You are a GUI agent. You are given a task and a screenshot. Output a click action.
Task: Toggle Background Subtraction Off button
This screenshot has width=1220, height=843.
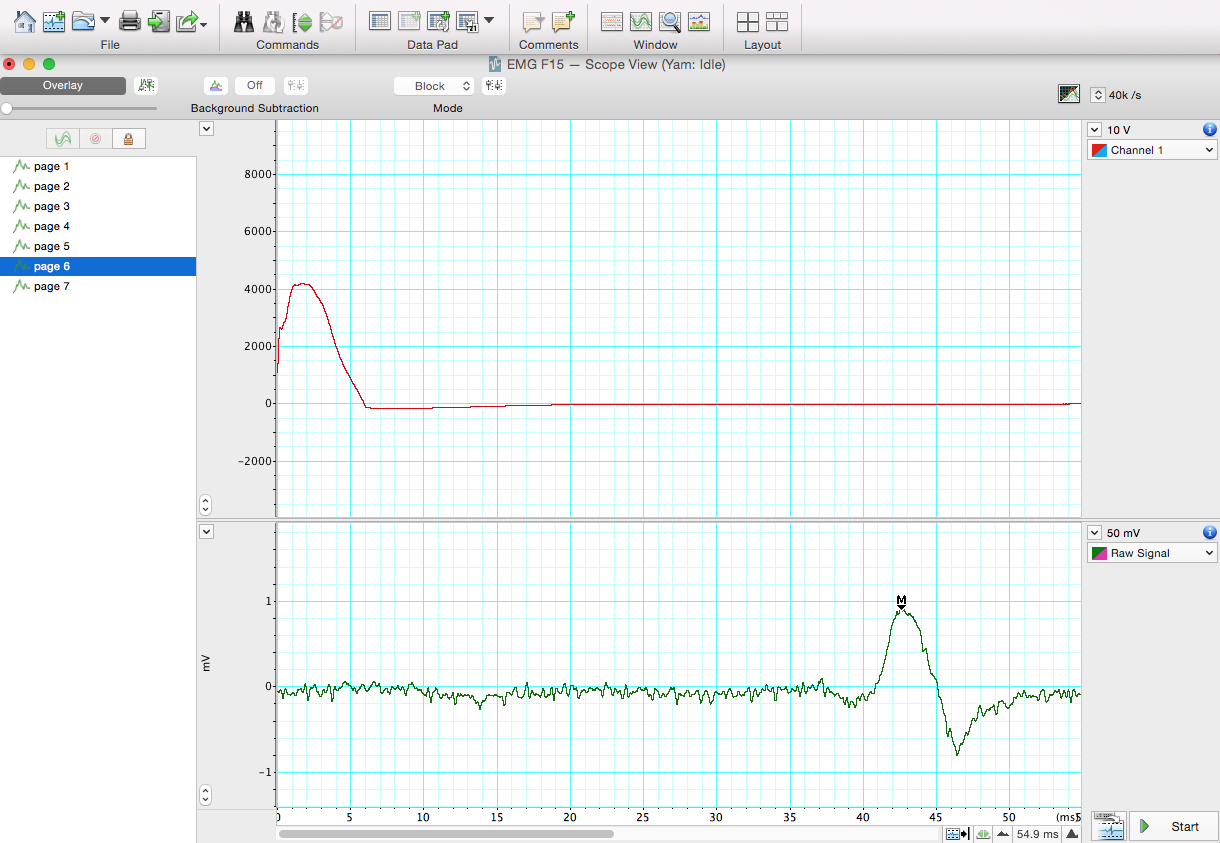click(x=254, y=86)
